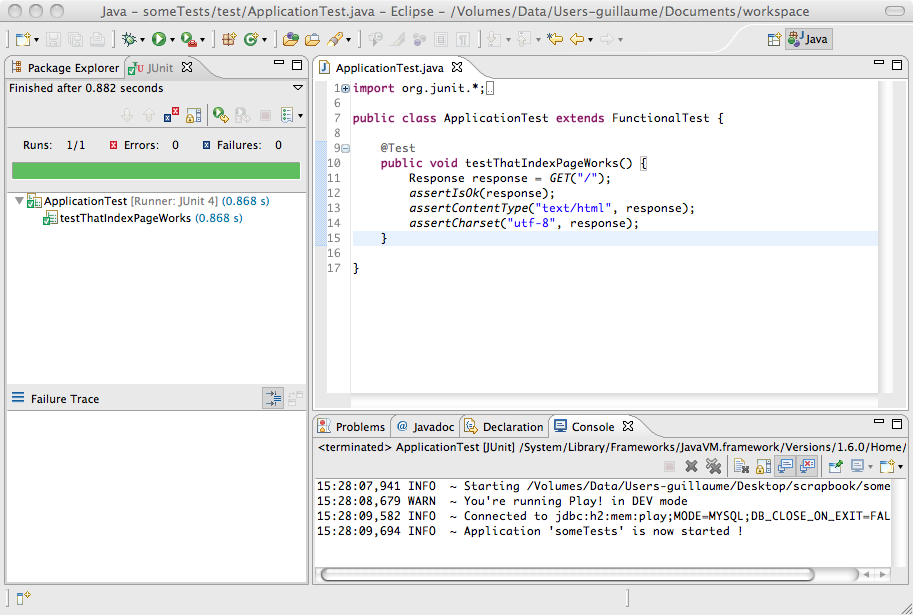
Task: Toggle Scroll Lock in JUnit view
Action: pos(193,116)
